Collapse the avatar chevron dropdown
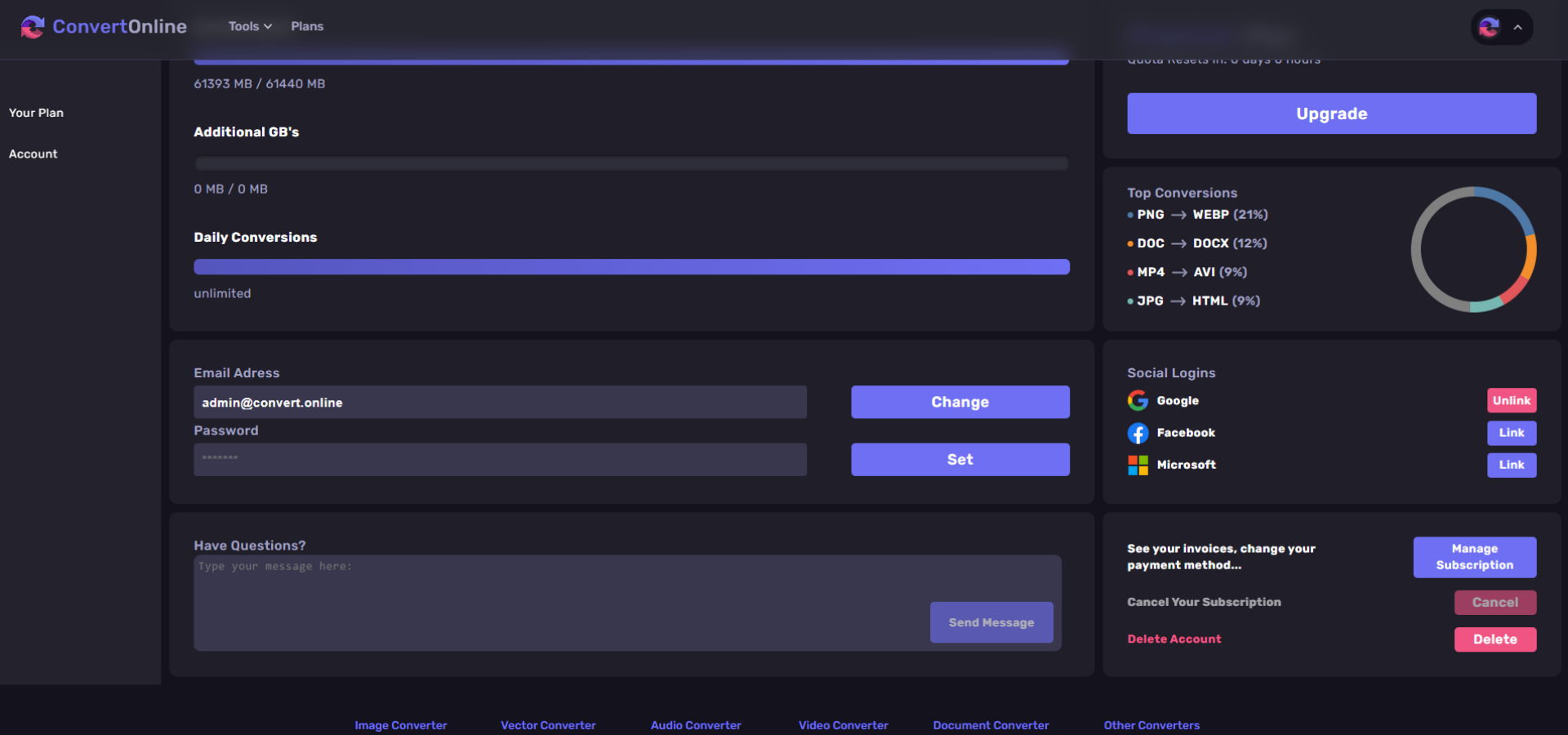The height and width of the screenshot is (735, 1568). [1518, 26]
